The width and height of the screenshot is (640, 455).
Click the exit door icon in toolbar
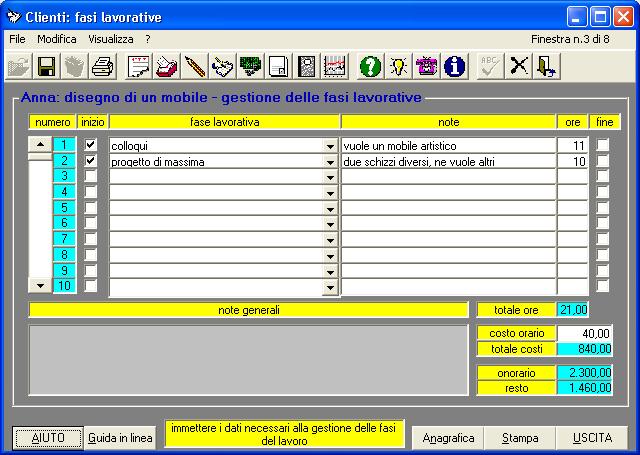point(547,66)
